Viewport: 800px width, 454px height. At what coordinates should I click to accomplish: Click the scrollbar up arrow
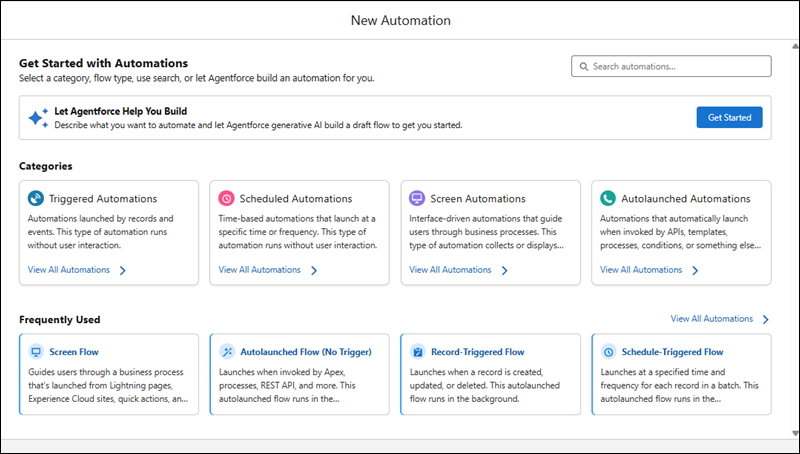click(x=795, y=46)
